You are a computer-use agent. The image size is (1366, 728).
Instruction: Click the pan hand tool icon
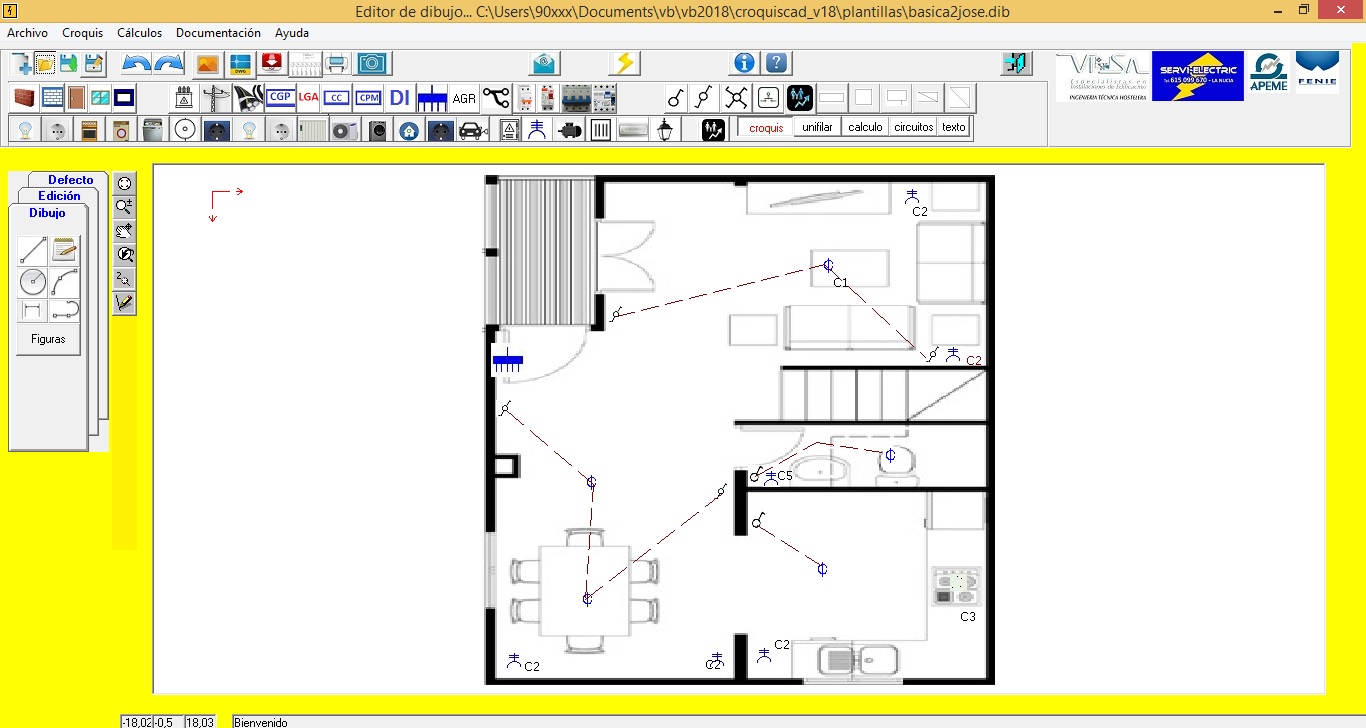point(124,231)
